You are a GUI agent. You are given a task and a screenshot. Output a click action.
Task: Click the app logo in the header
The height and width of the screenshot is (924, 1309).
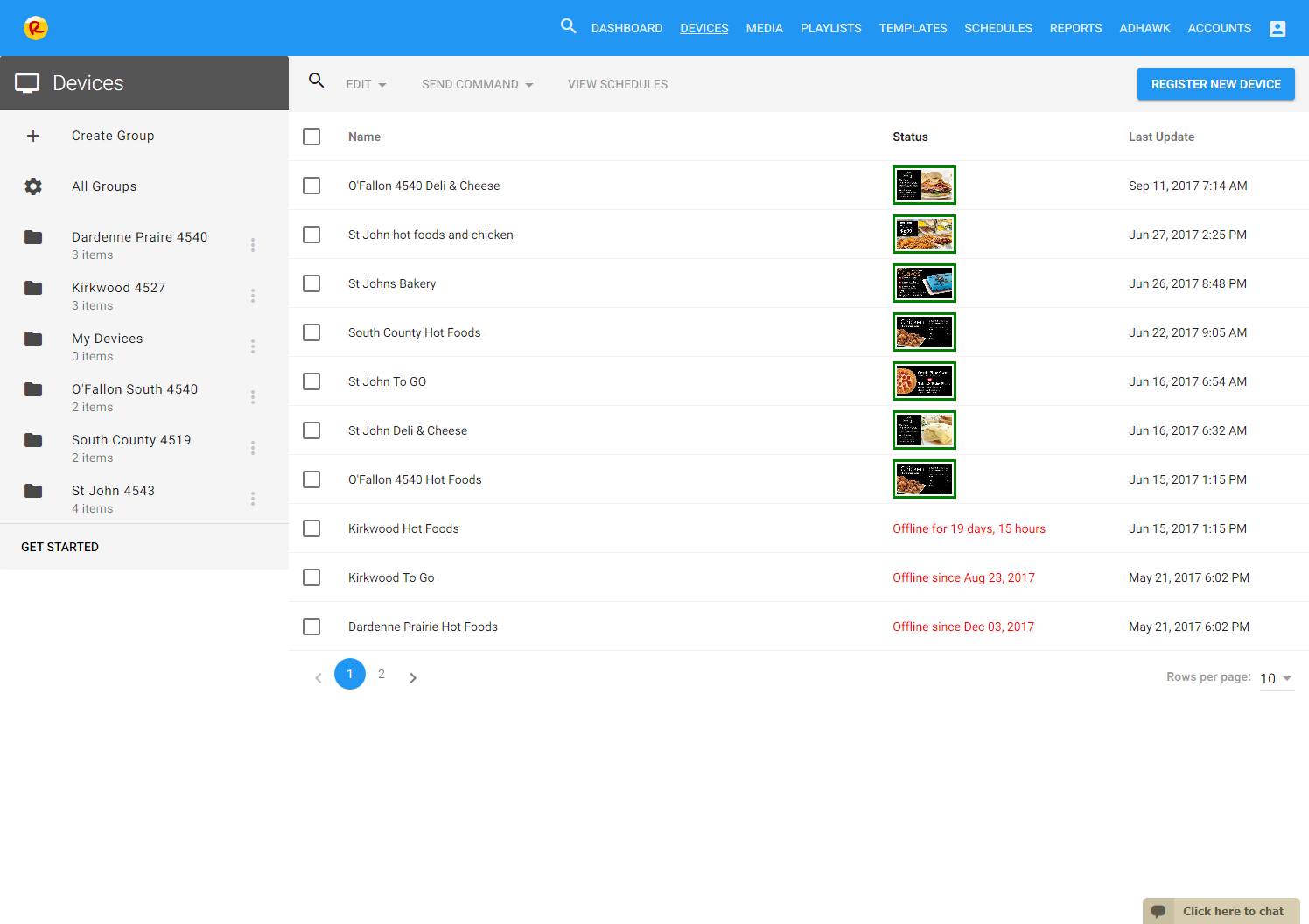pyautogui.click(x=36, y=28)
